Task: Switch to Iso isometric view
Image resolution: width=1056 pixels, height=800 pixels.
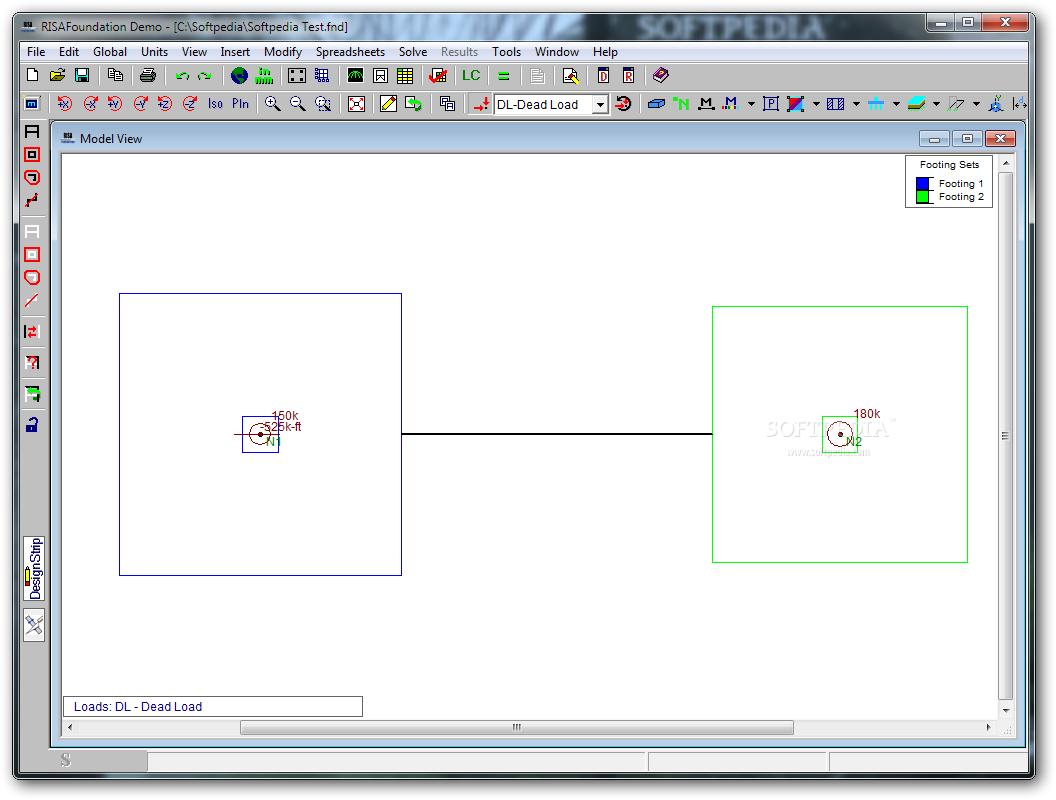Action: pos(215,104)
